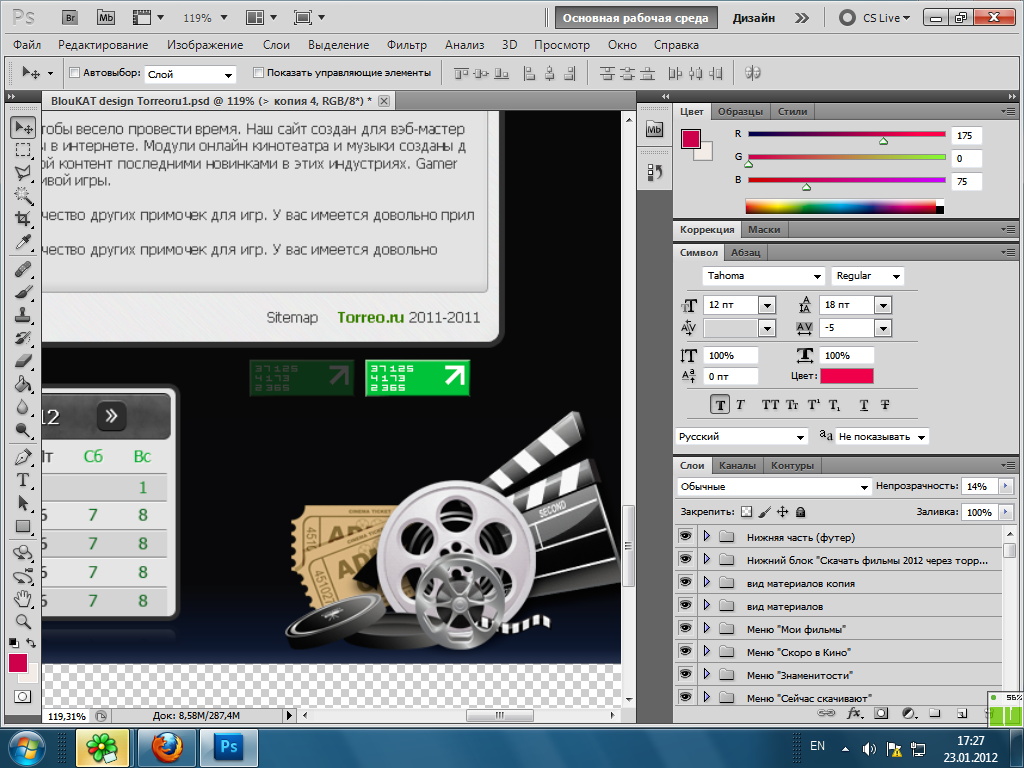Open the 'Русский' language dropdown
Image resolution: width=1024 pixels, height=768 pixels.
coord(743,437)
